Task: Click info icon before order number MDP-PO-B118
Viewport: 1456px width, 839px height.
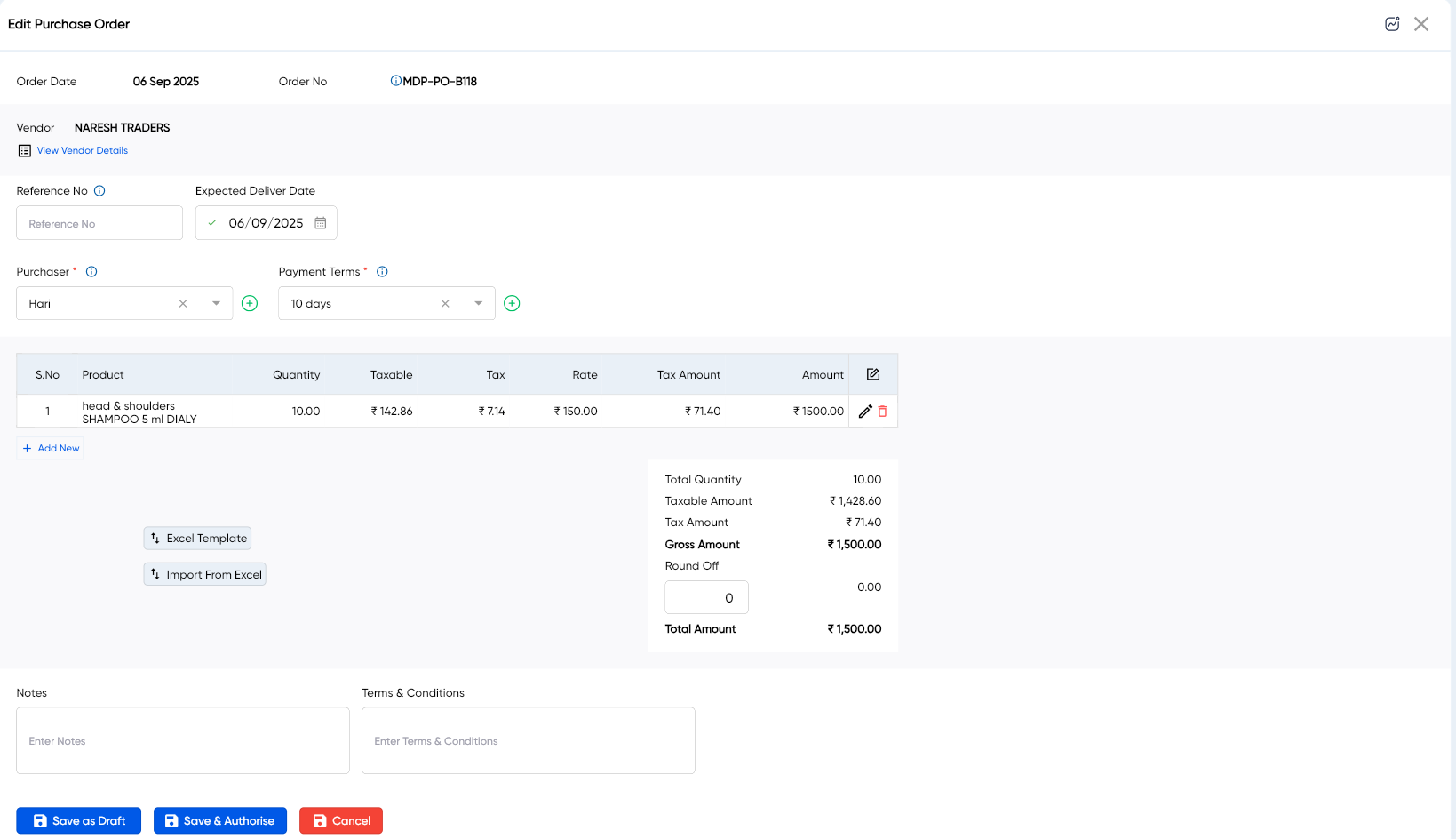Action: (395, 81)
